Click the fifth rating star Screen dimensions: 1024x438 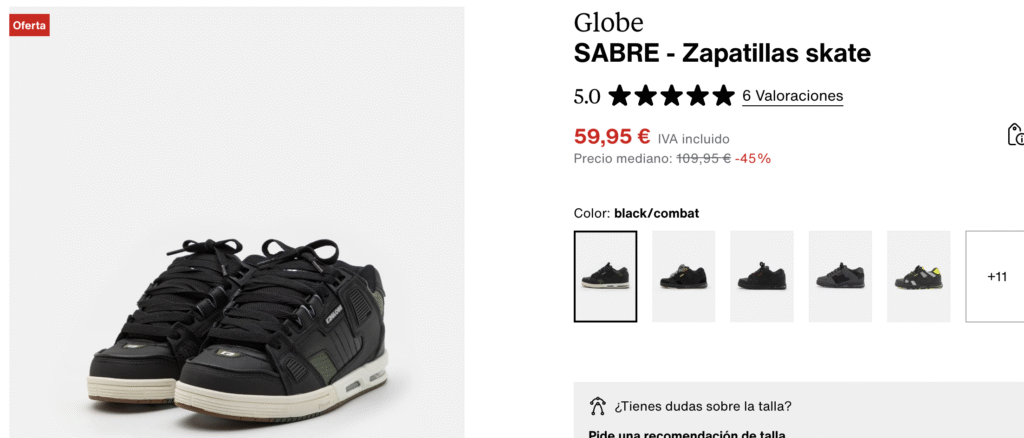pyautogui.click(x=723, y=96)
